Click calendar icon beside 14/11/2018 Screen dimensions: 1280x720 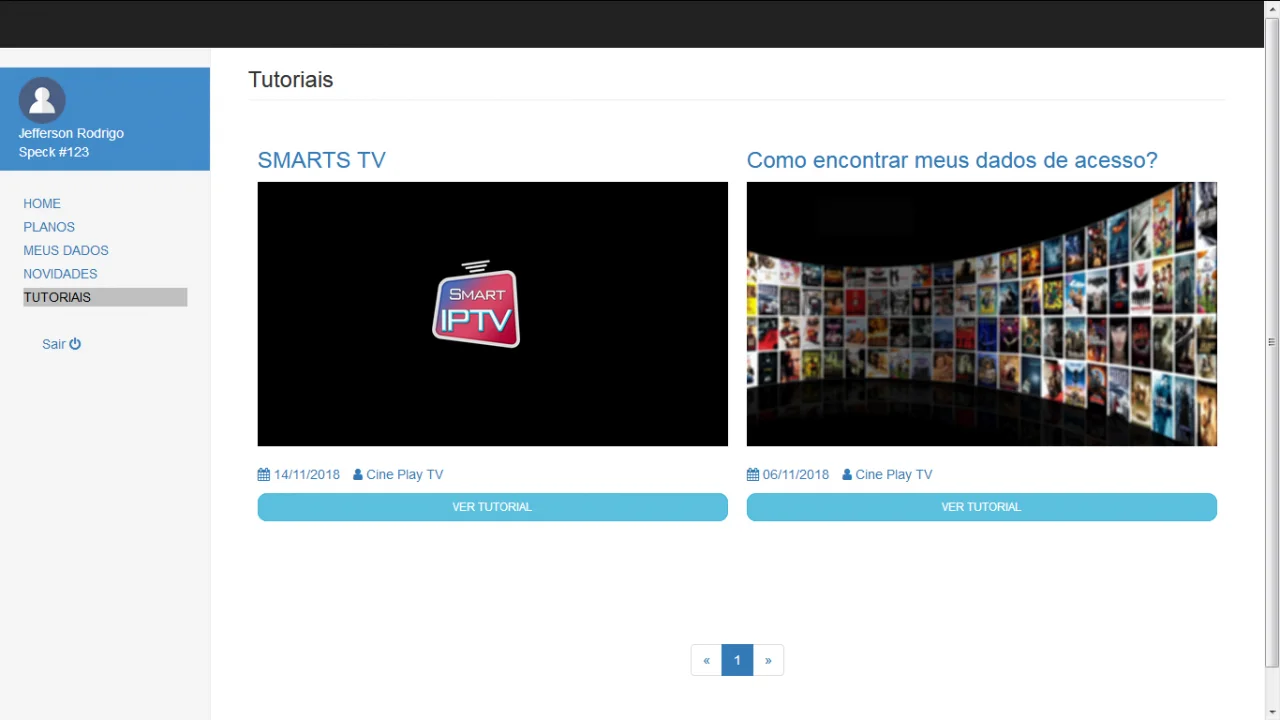(264, 475)
